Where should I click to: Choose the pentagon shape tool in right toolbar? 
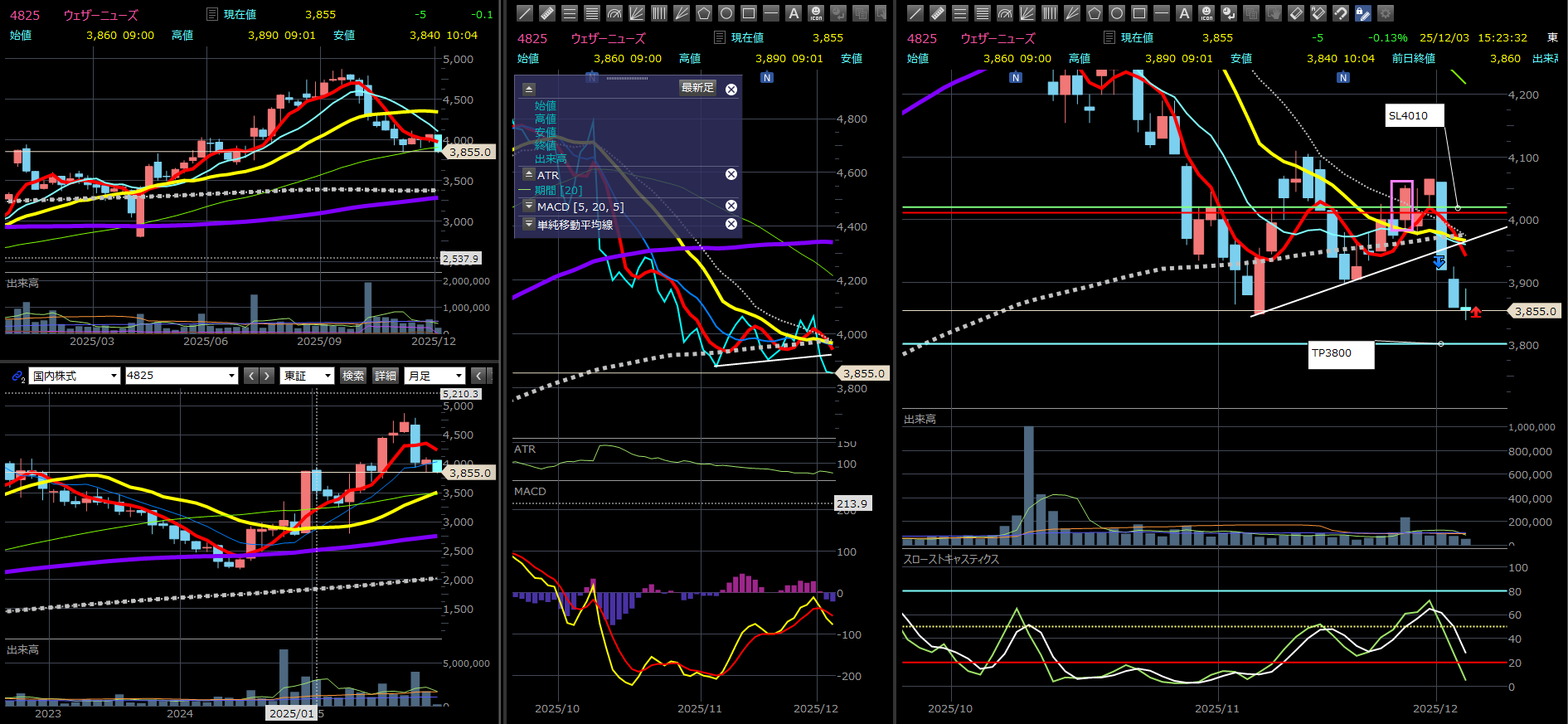1095,13
